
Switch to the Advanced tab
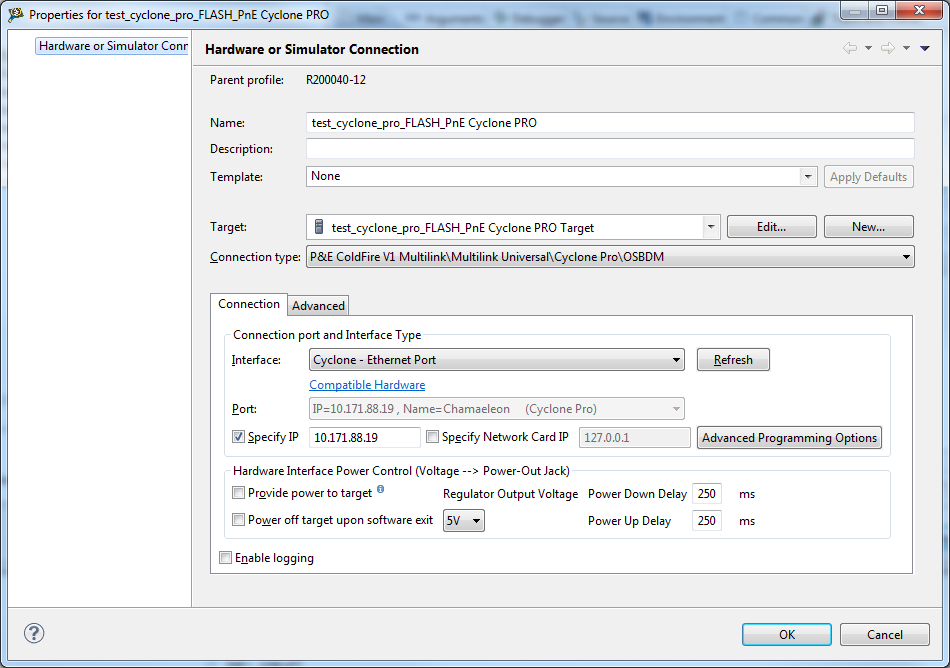318,306
